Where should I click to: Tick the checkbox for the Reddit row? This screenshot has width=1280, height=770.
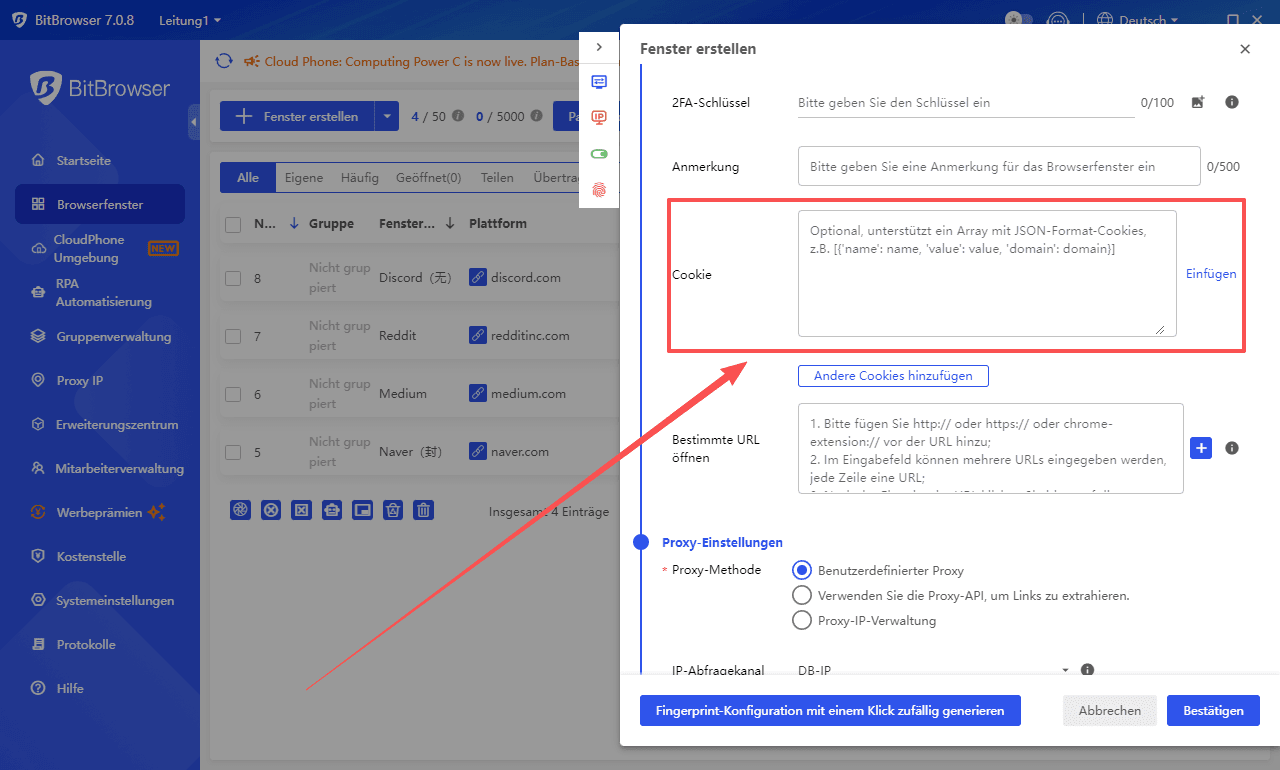pyautogui.click(x=233, y=336)
